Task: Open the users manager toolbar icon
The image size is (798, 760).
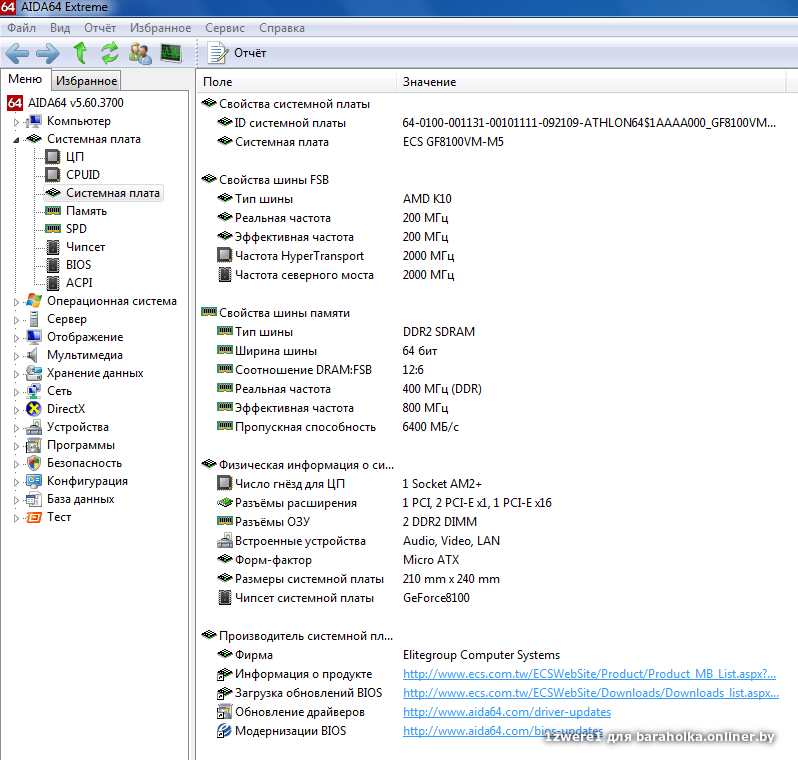Action: point(140,53)
